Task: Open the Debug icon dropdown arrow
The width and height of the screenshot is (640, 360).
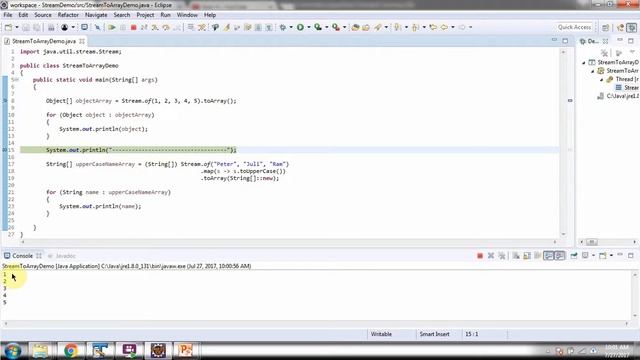Action: point(291,27)
